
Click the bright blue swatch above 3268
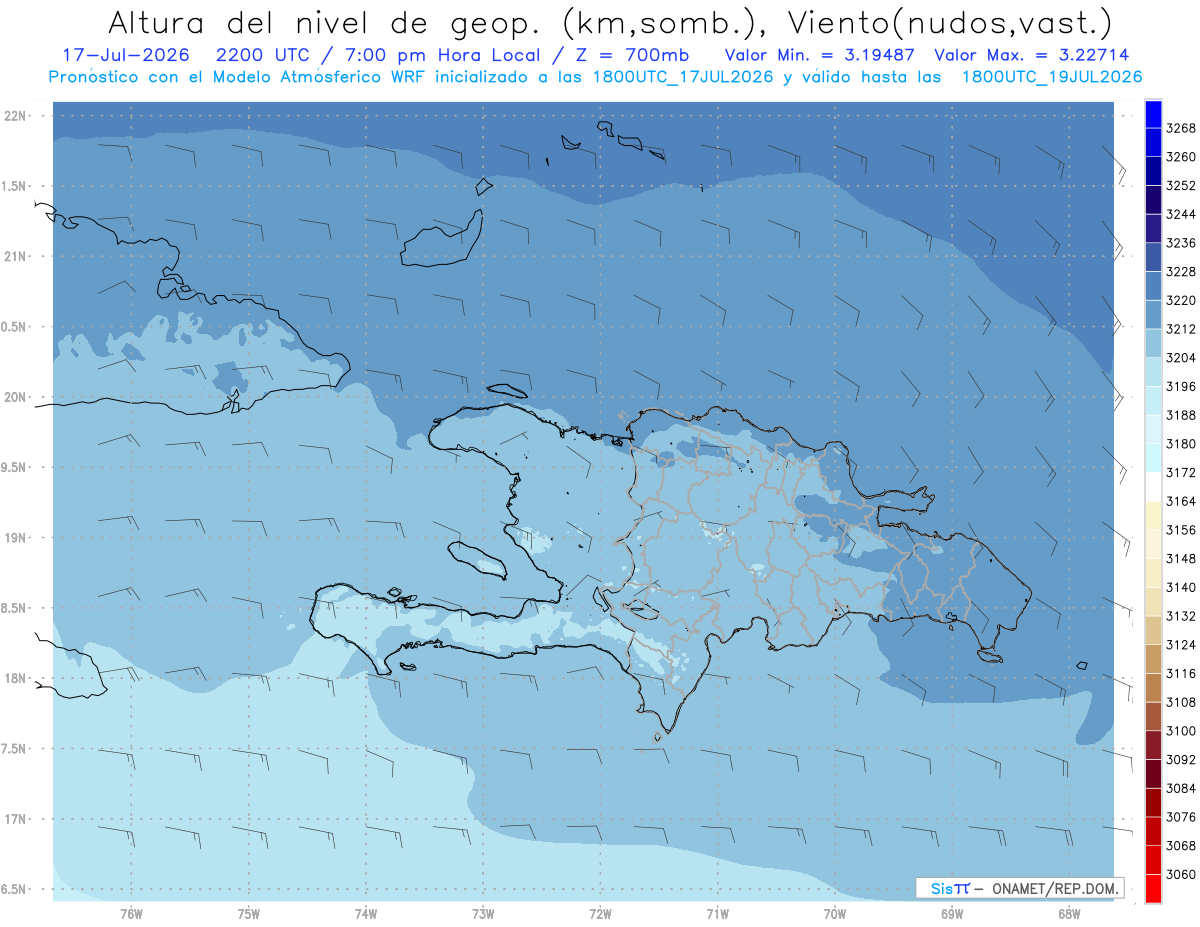click(1153, 113)
